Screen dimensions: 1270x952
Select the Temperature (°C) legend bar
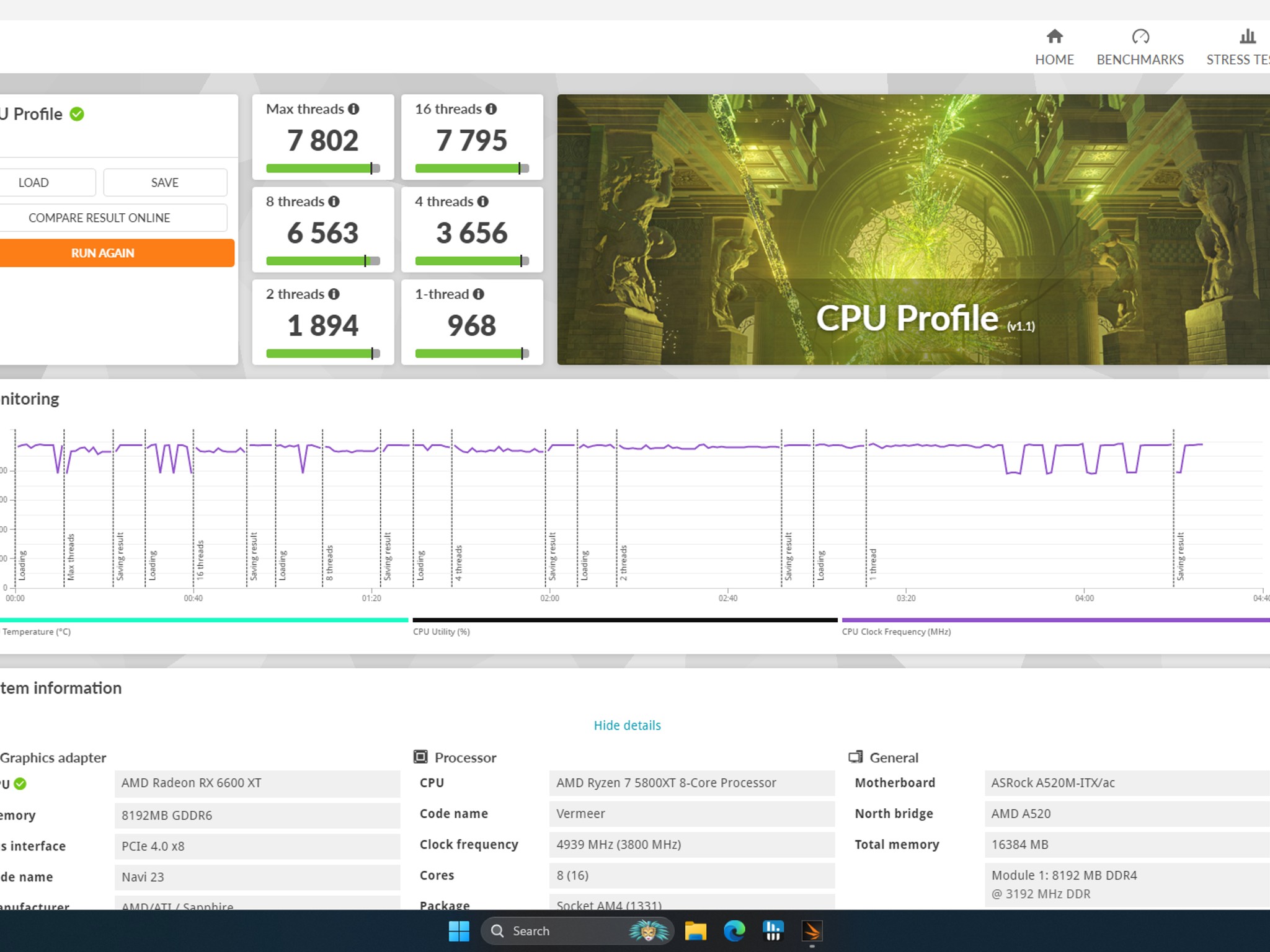coord(203,620)
